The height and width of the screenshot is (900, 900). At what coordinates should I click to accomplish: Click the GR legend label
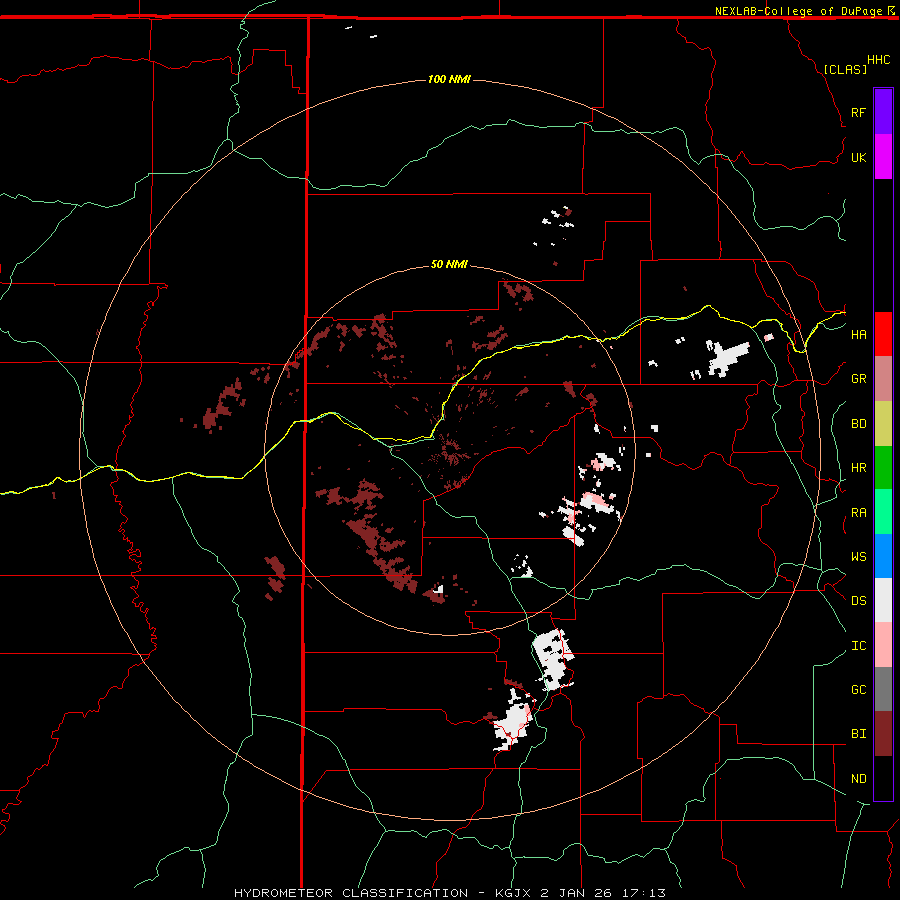[858, 379]
